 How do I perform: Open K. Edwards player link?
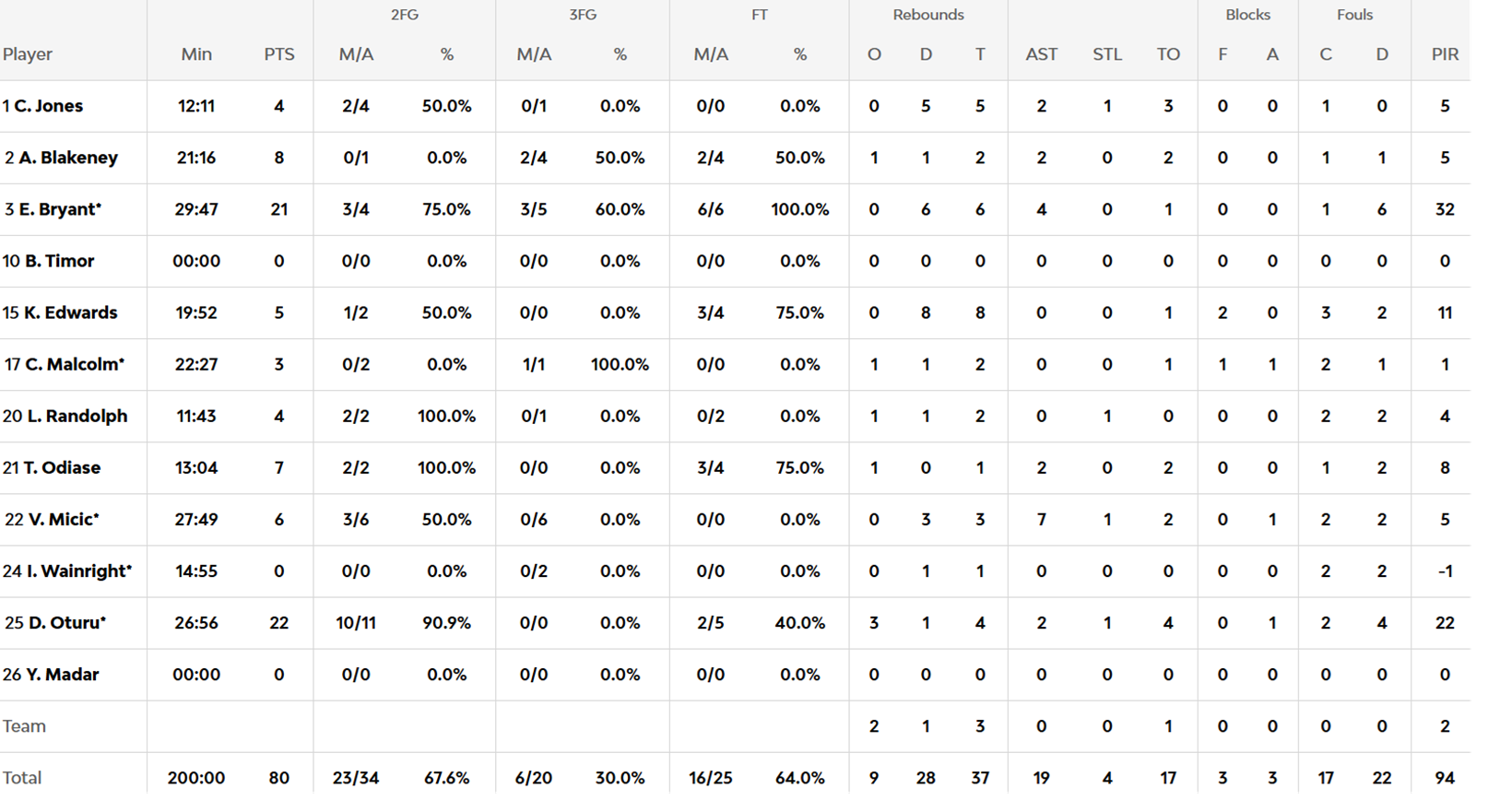tap(70, 312)
